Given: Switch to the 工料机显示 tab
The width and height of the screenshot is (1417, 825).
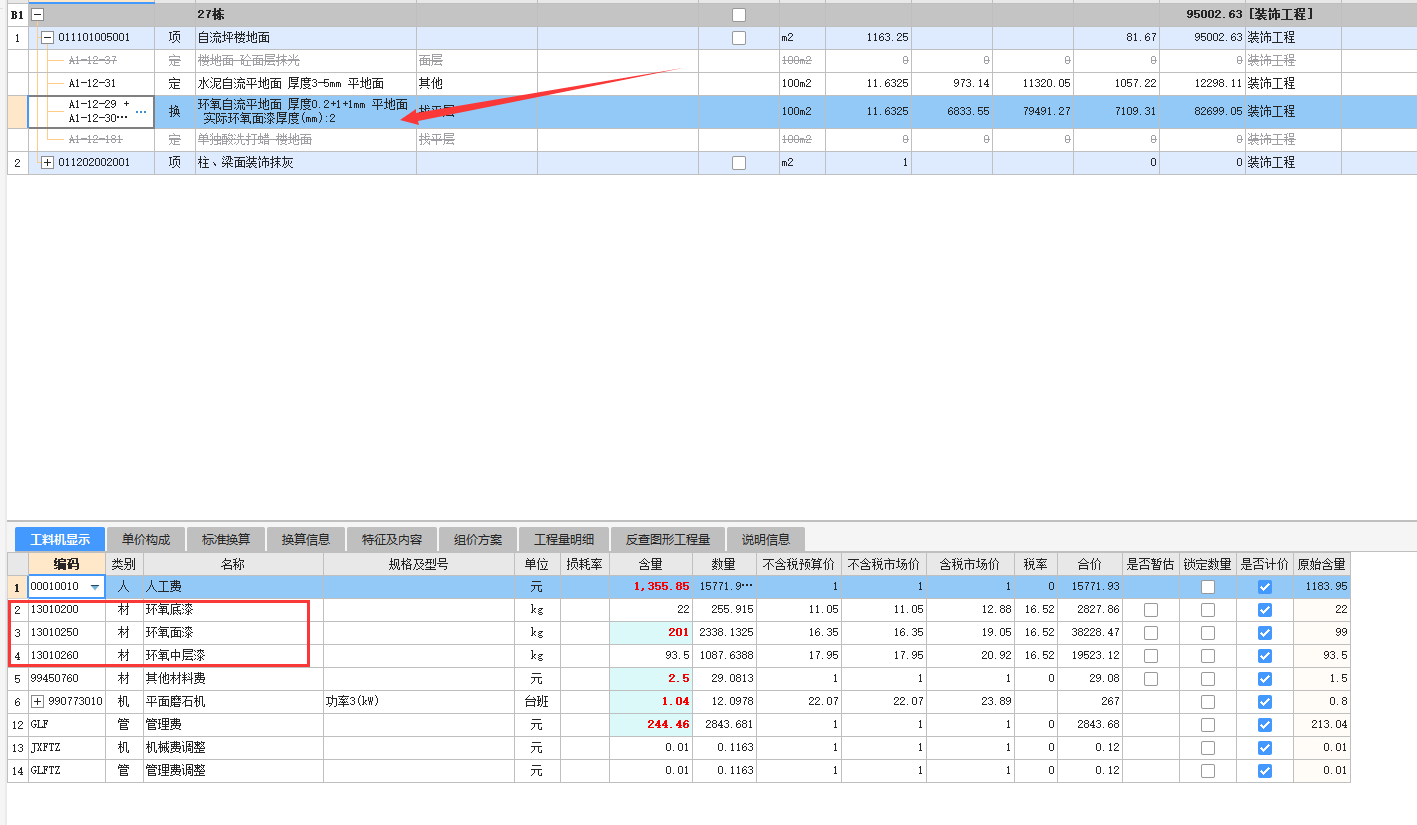Looking at the screenshot, I should [60, 540].
